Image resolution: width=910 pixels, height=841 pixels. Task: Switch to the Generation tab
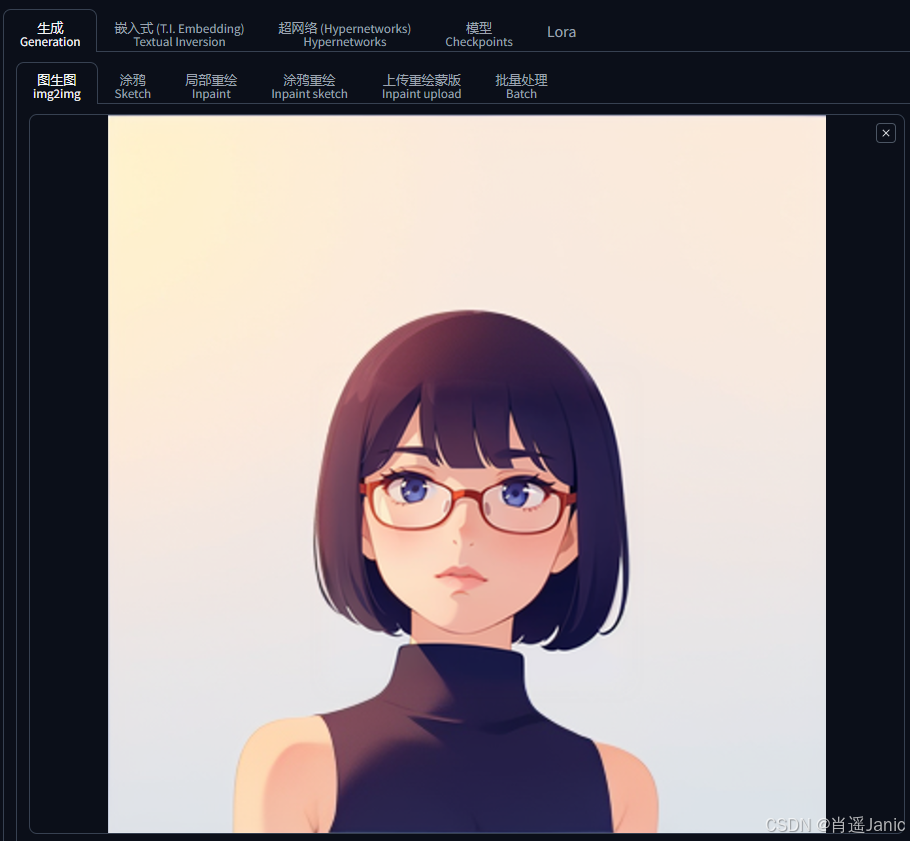coord(50,34)
